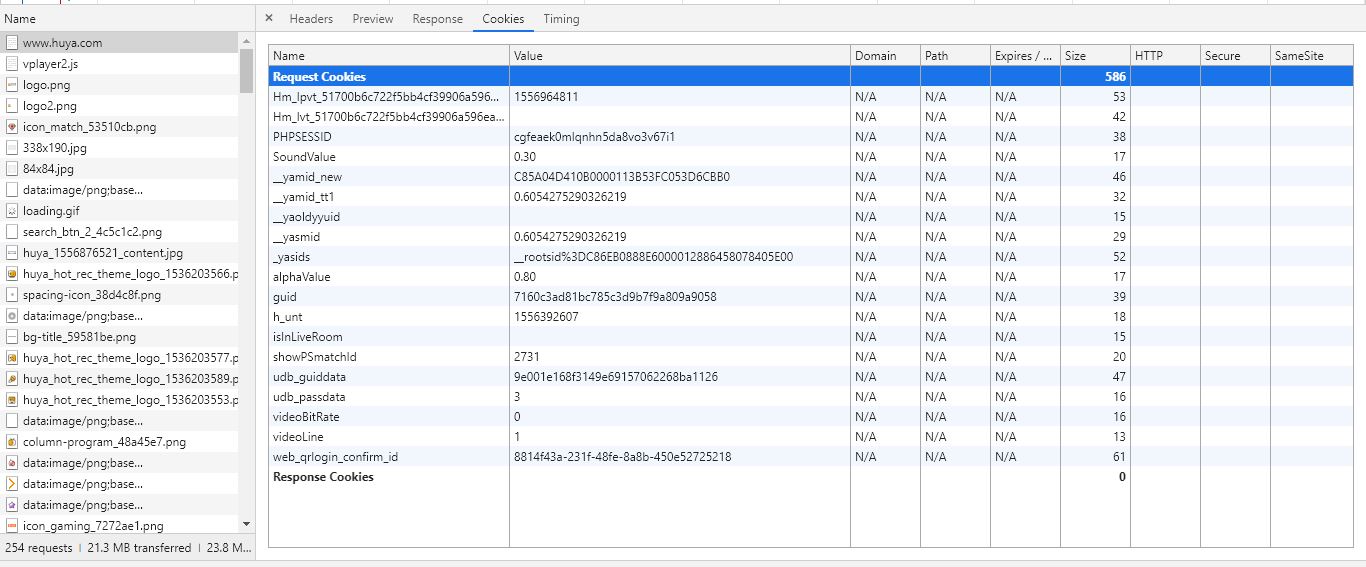Click the PHPSESSID value cgfeaek0mlqnhn5da8vo3v67i1
The width and height of the screenshot is (1366, 567).
pos(595,137)
